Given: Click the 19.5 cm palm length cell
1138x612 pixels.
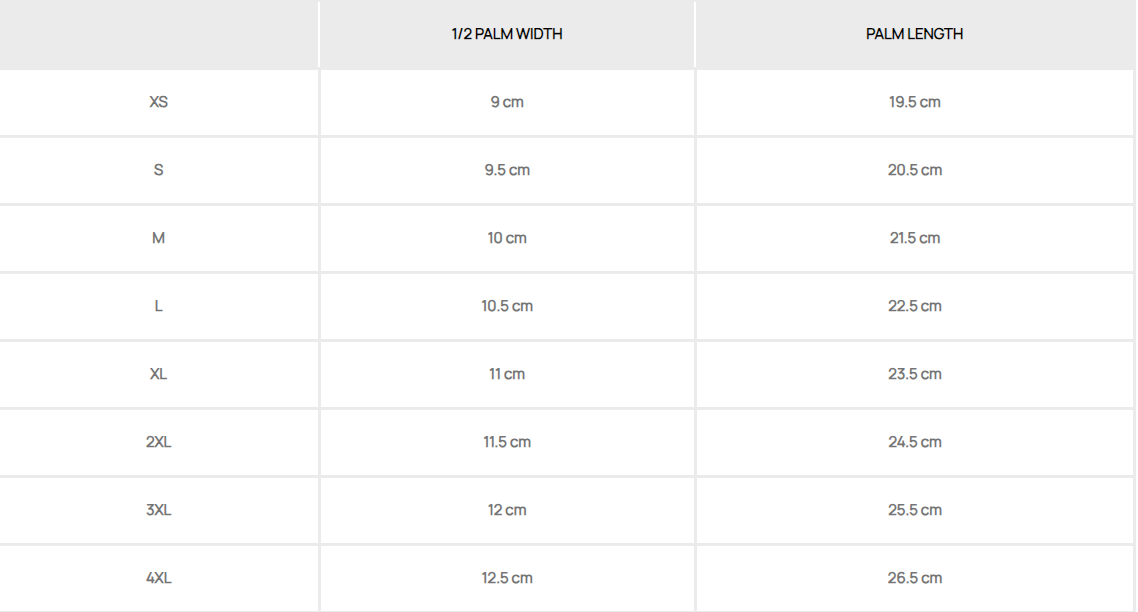Looking at the screenshot, I should tap(914, 102).
